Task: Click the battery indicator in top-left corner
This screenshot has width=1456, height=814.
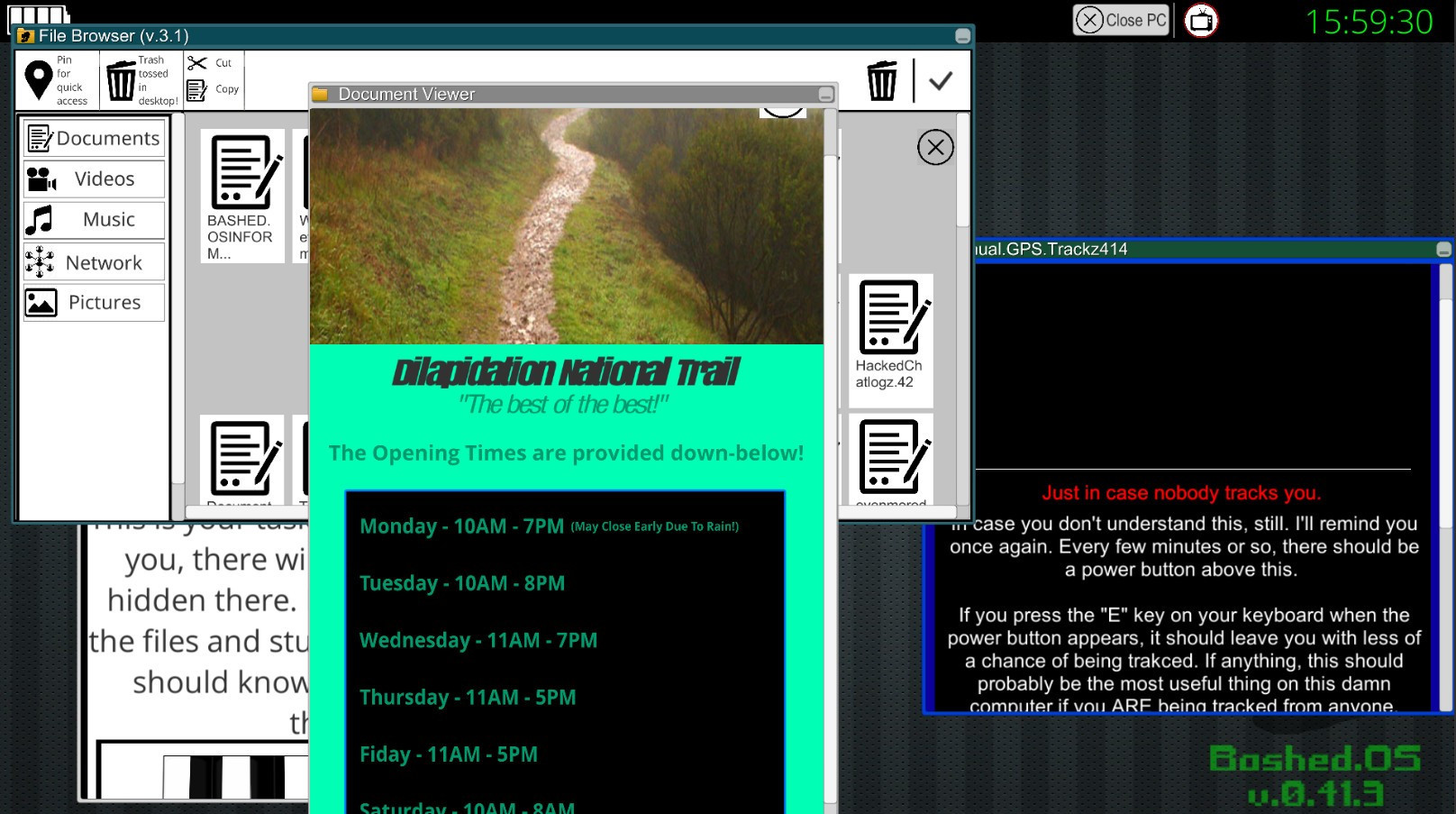Action: click(39, 14)
